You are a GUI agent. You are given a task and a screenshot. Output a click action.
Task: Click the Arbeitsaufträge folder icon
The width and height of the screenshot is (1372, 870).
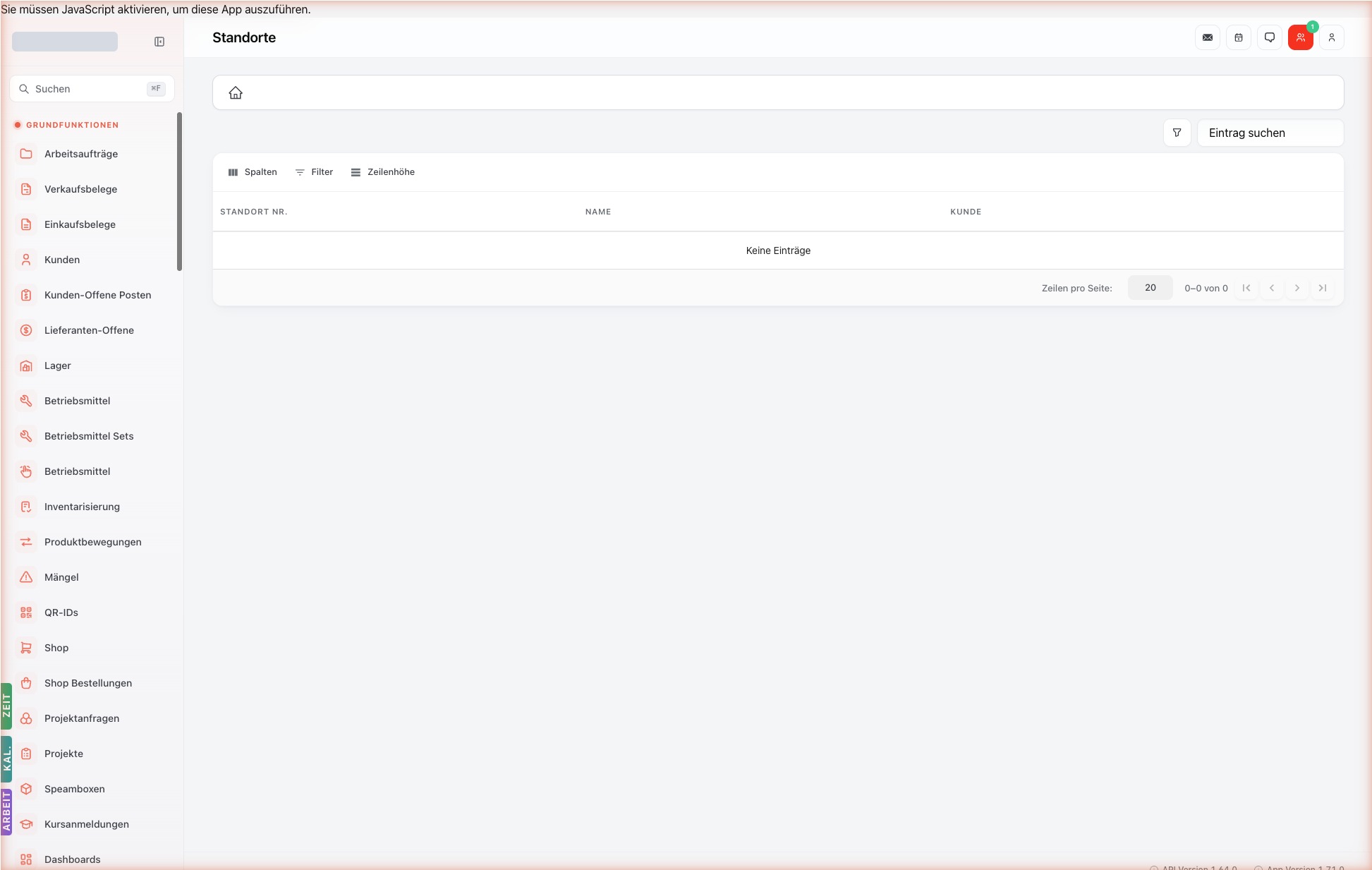[26, 154]
